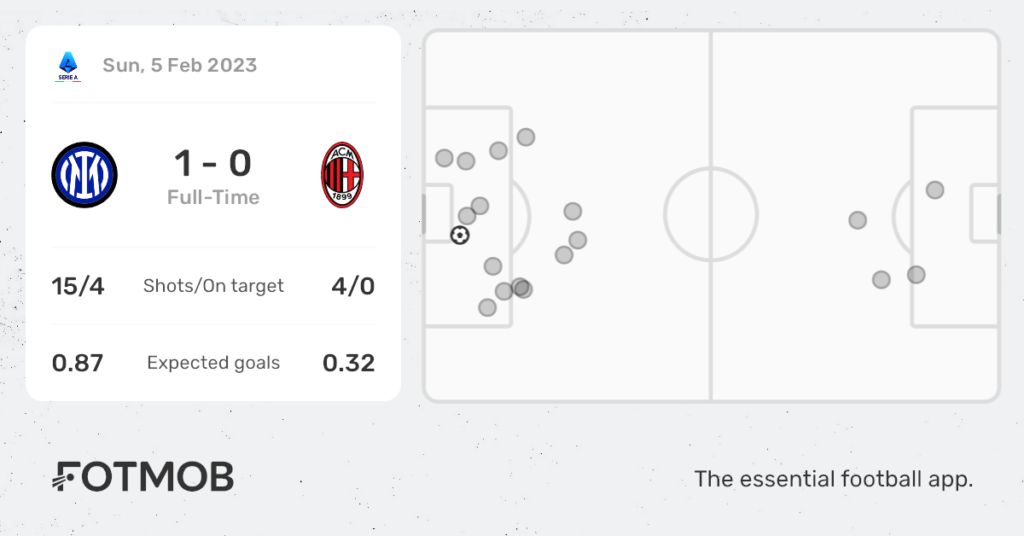Select the Expected goals stat label
Screen dimensions: 1024x536
pyautogui.click(x=214, y=363)
